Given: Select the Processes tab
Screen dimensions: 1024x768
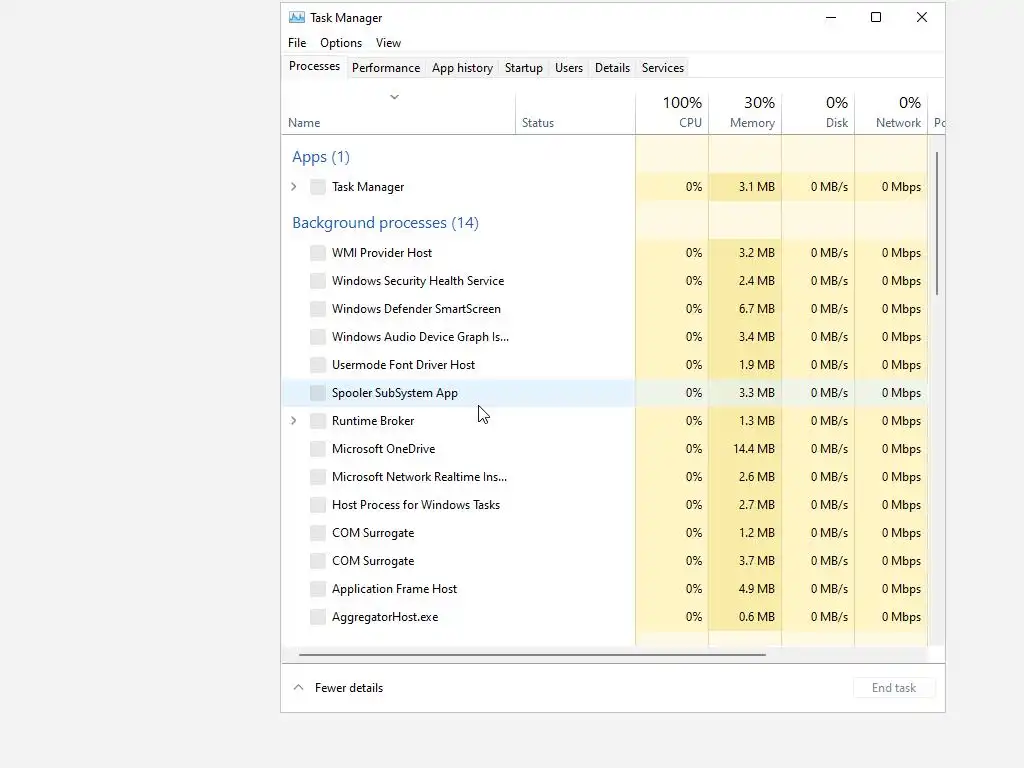Looking at the screenshot, I should coord(314,66).
